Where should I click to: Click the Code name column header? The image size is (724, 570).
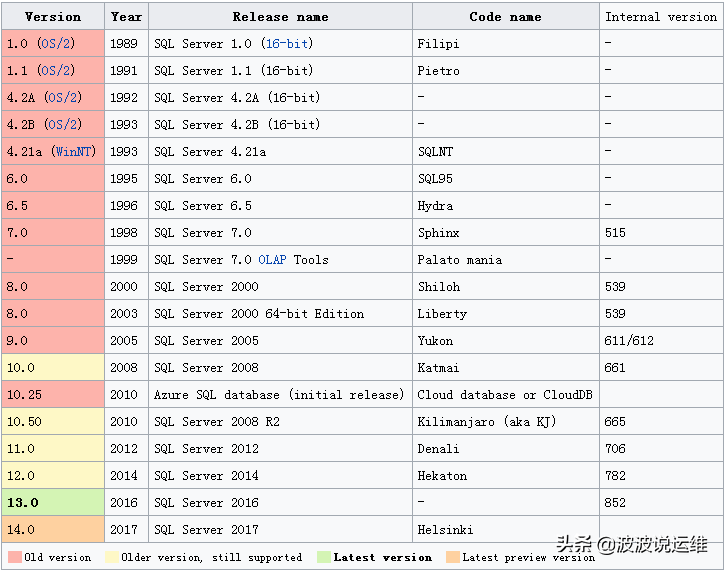(x=506, y=17)
